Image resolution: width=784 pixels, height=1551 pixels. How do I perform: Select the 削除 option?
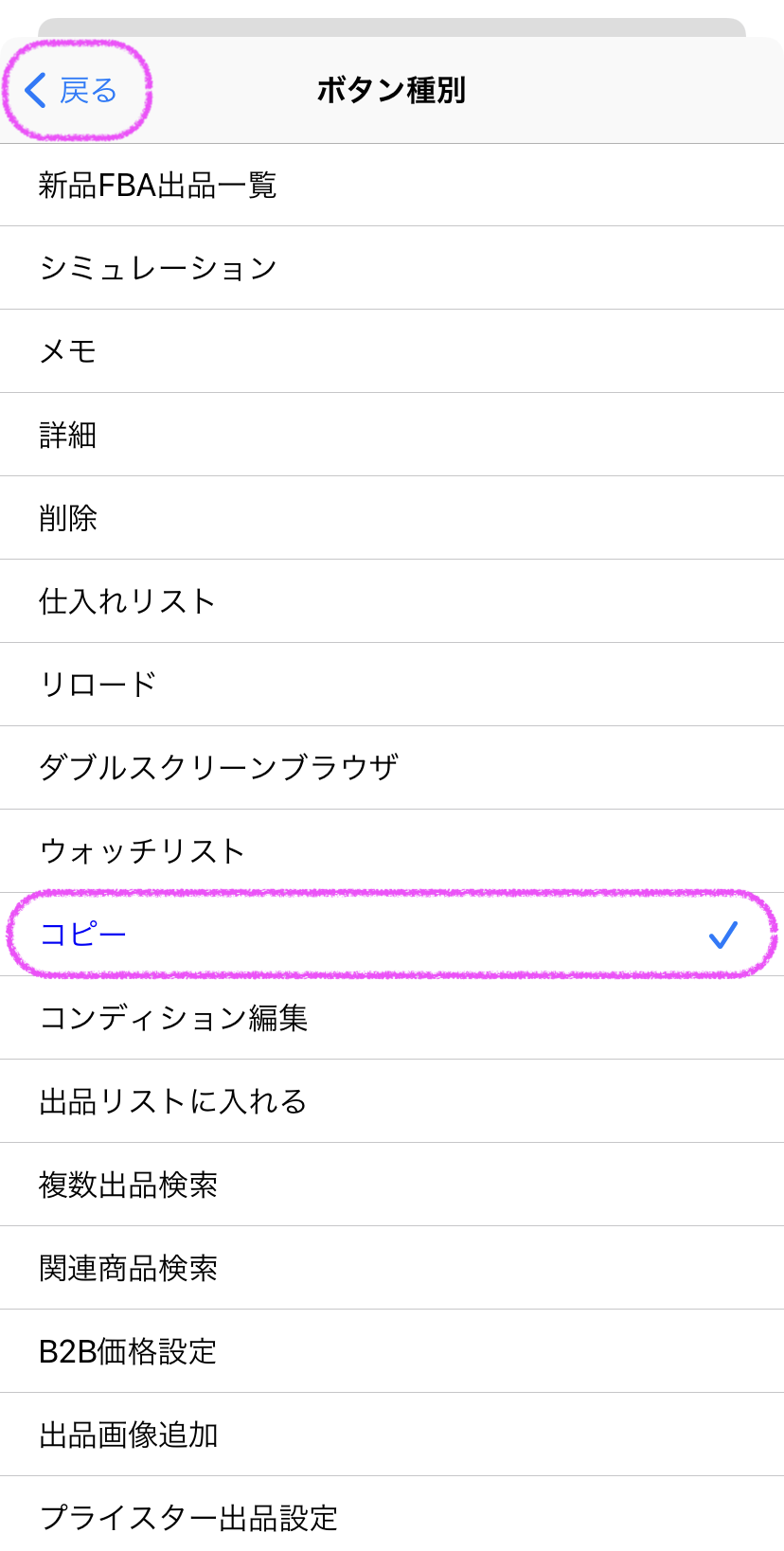[68, 519]
